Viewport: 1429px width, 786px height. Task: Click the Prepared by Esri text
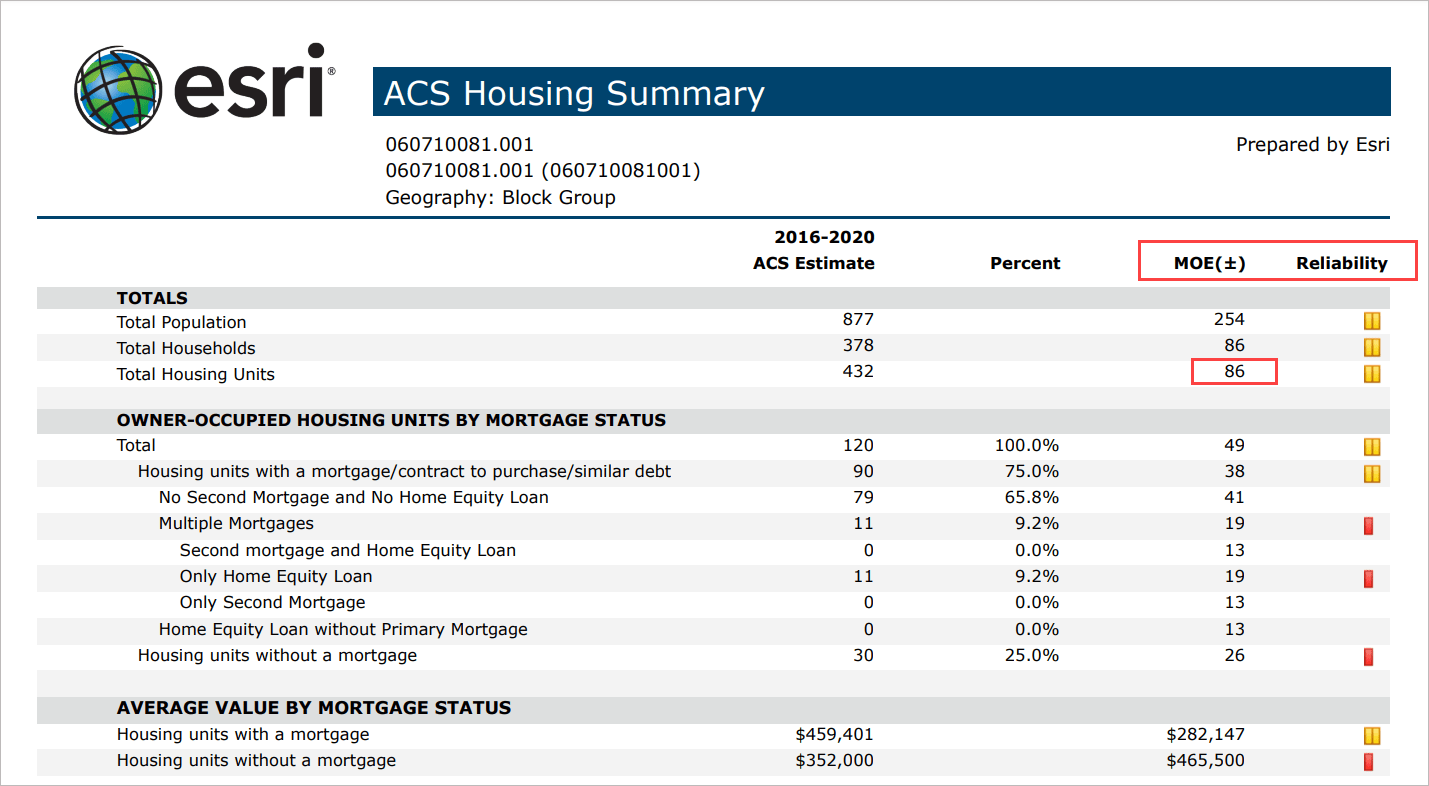pos(1312,145)
